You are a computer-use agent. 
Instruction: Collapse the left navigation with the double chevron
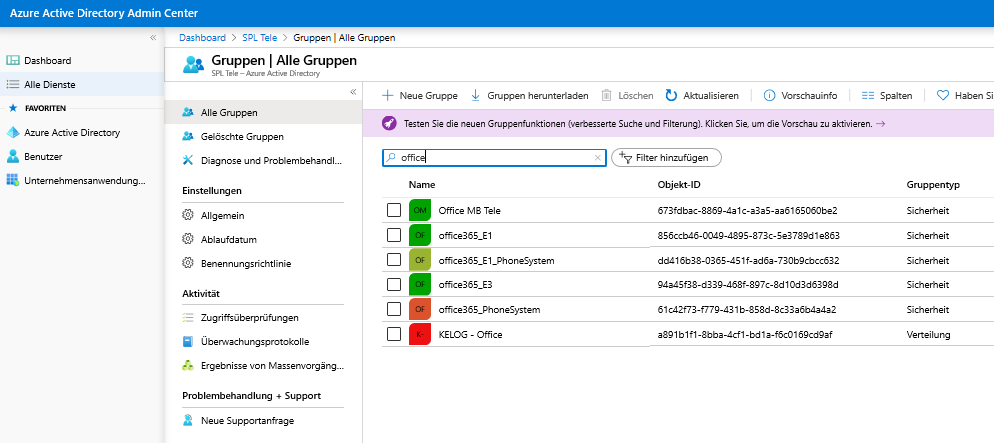[153, 38]
